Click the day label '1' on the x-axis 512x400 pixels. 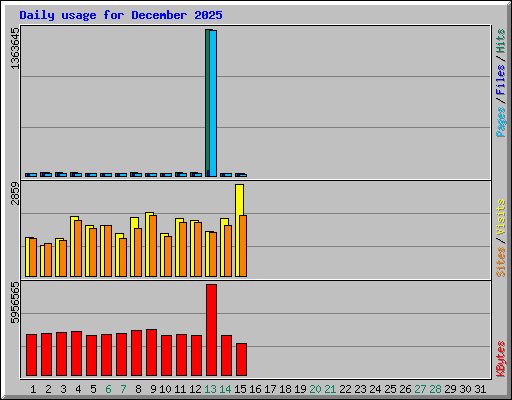pos(33,389)
